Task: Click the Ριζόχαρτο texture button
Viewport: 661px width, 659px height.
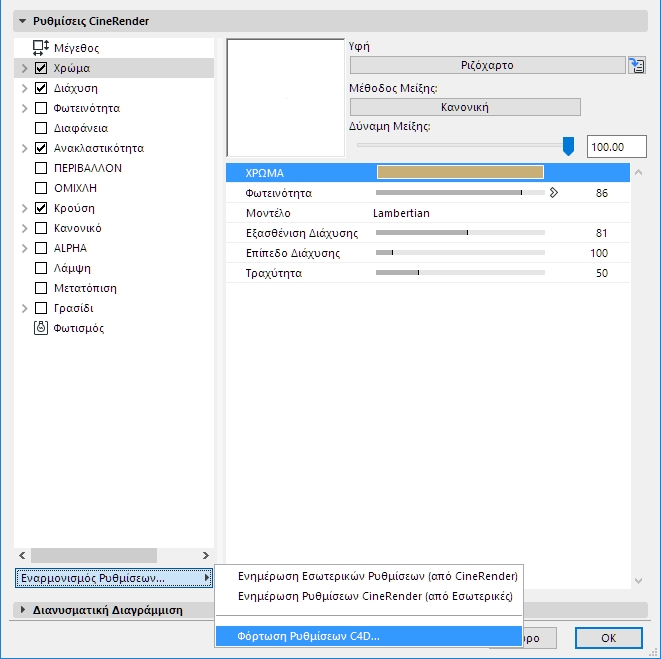Action: coord(487,65)
